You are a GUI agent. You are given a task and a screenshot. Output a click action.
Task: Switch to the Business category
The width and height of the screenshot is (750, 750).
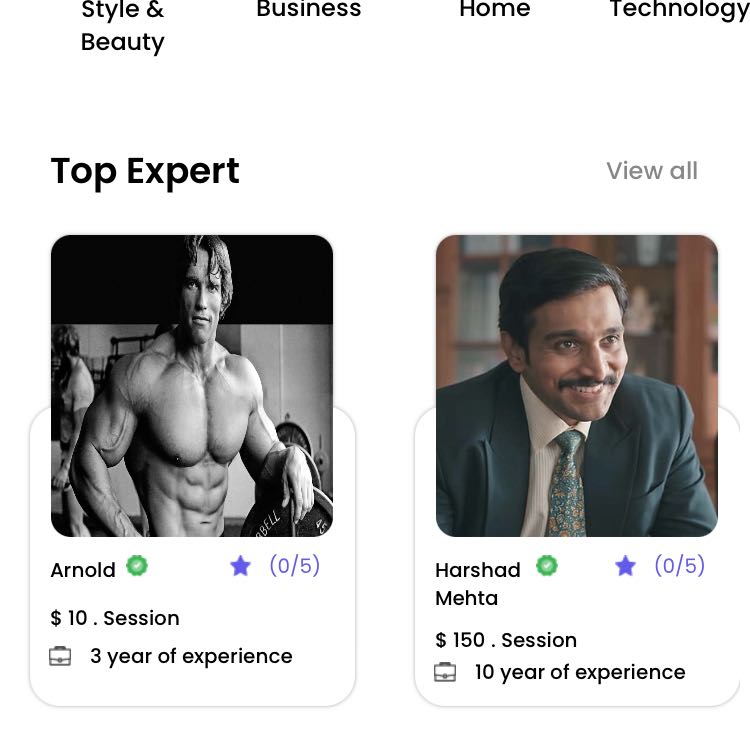tap(308, 11)
